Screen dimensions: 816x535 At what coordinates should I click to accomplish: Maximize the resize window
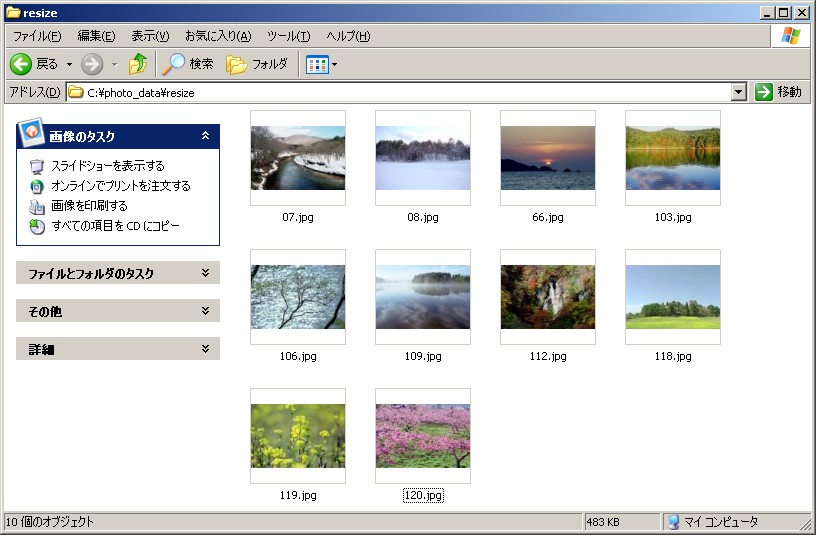point(784,12)
